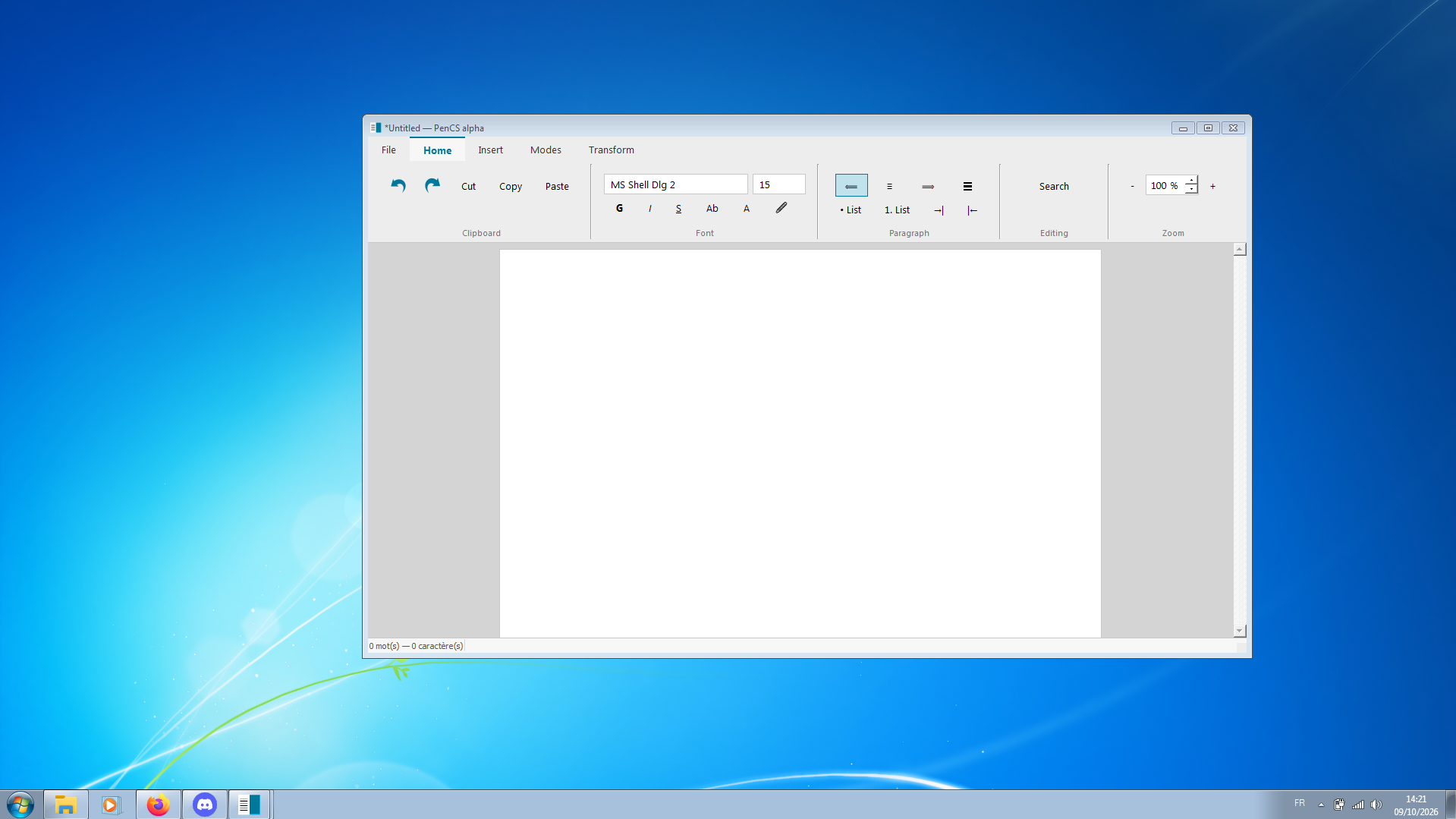Toggle italic formatting with the I button

[x=650, y=209]
